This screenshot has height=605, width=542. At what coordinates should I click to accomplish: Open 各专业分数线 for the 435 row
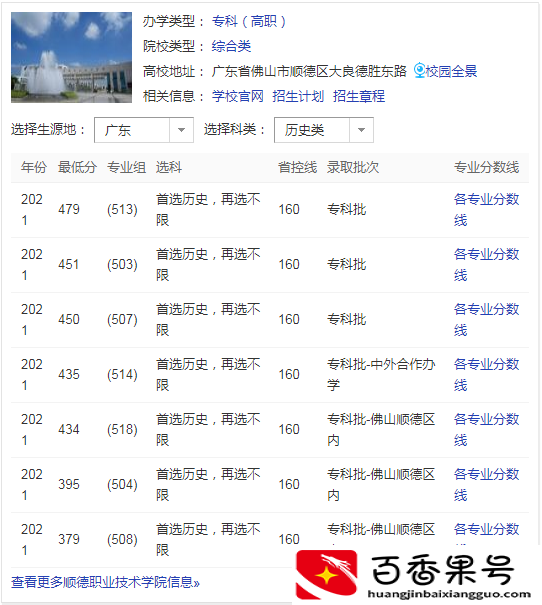click(x=486, y=375)
